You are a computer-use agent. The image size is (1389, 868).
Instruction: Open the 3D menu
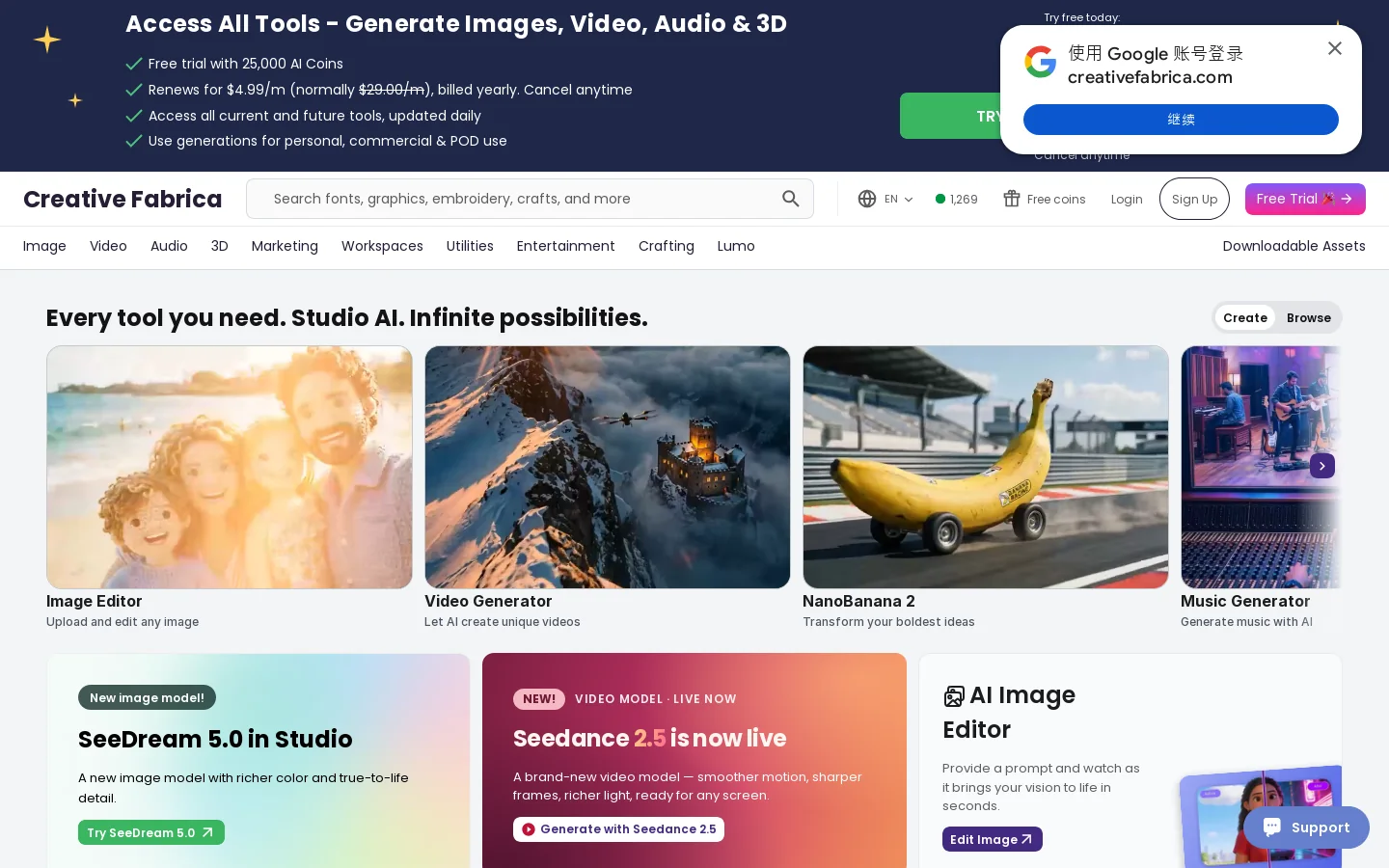tap(220, 246)
